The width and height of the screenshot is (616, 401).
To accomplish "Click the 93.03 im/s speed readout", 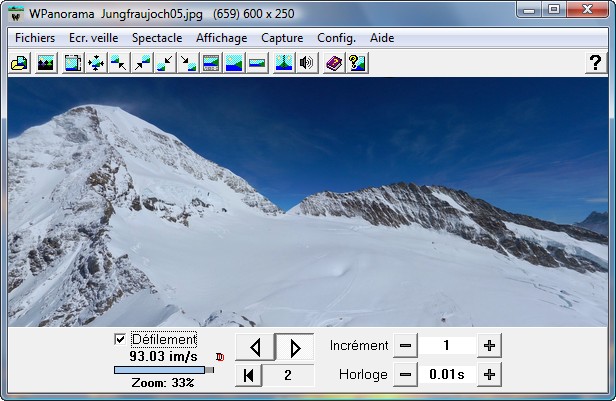I will [x=163, y=356].
